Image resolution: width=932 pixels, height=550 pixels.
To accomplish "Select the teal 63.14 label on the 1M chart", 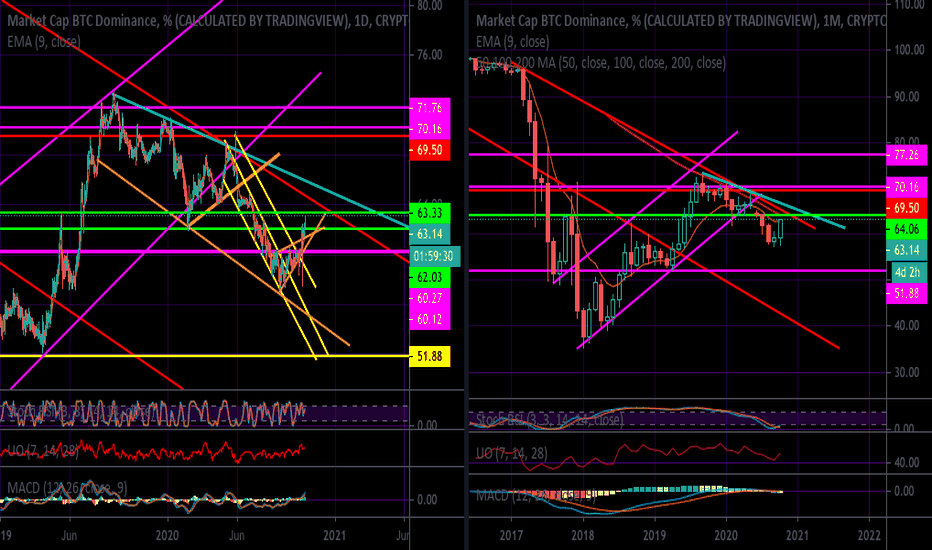I will [x=906, y=250].
